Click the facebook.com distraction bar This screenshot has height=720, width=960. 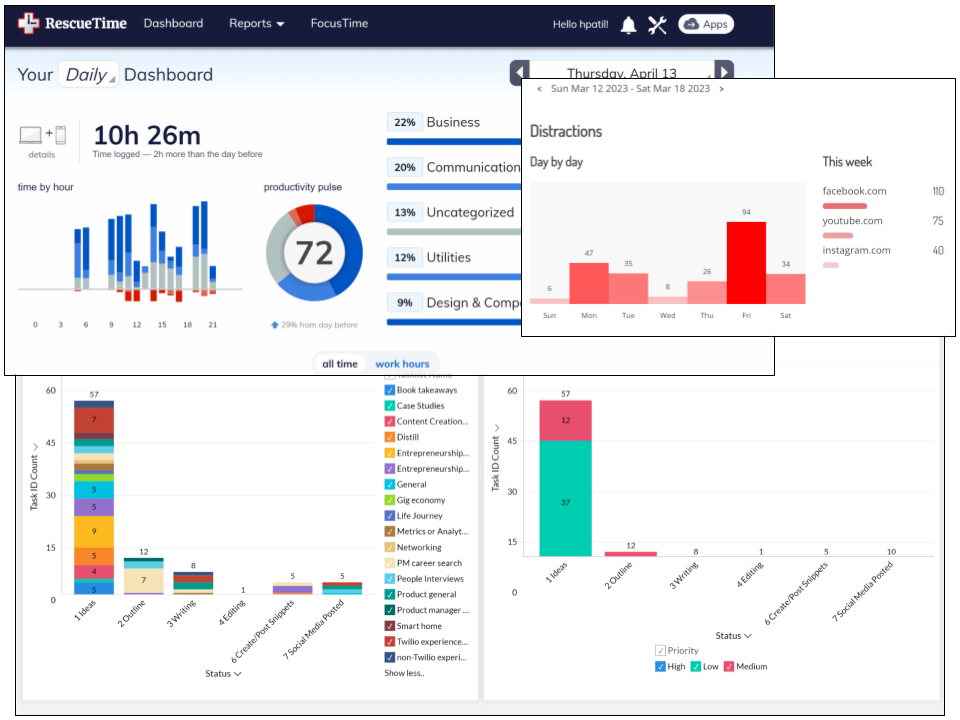(844, 206)
